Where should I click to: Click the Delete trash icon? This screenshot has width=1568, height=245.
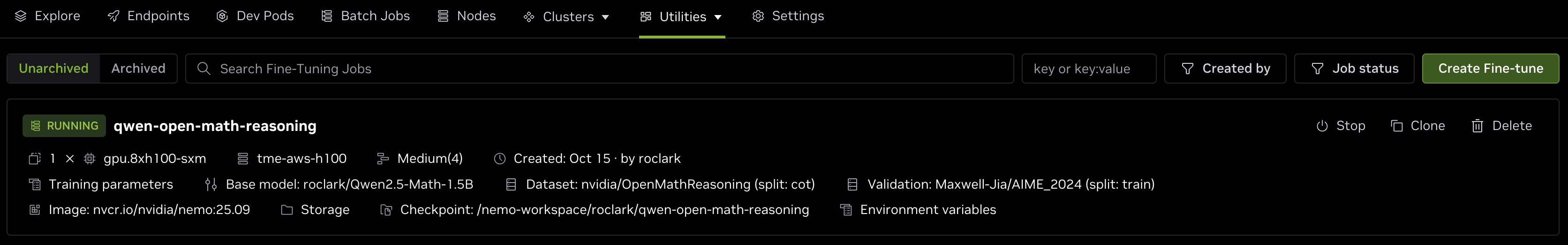[1477, 126]
